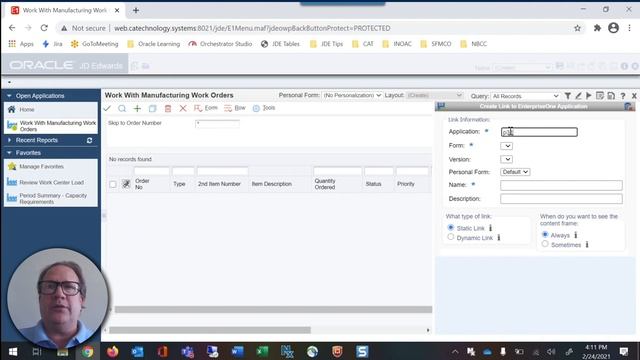
Task: Click the grid customize icon beside Order No
Action: pyautogui.click(x=126, y=184)
